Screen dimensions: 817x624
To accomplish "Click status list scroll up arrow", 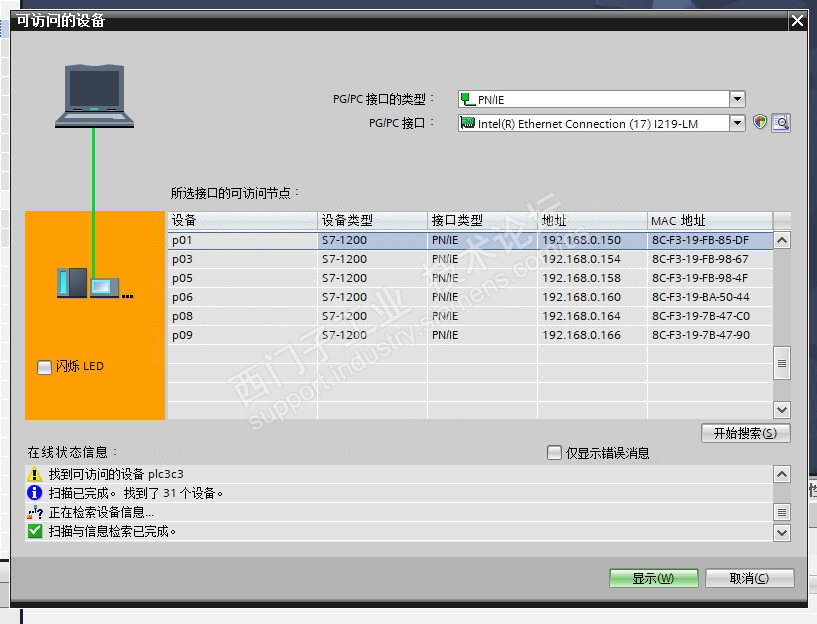I will pos(782,474).
